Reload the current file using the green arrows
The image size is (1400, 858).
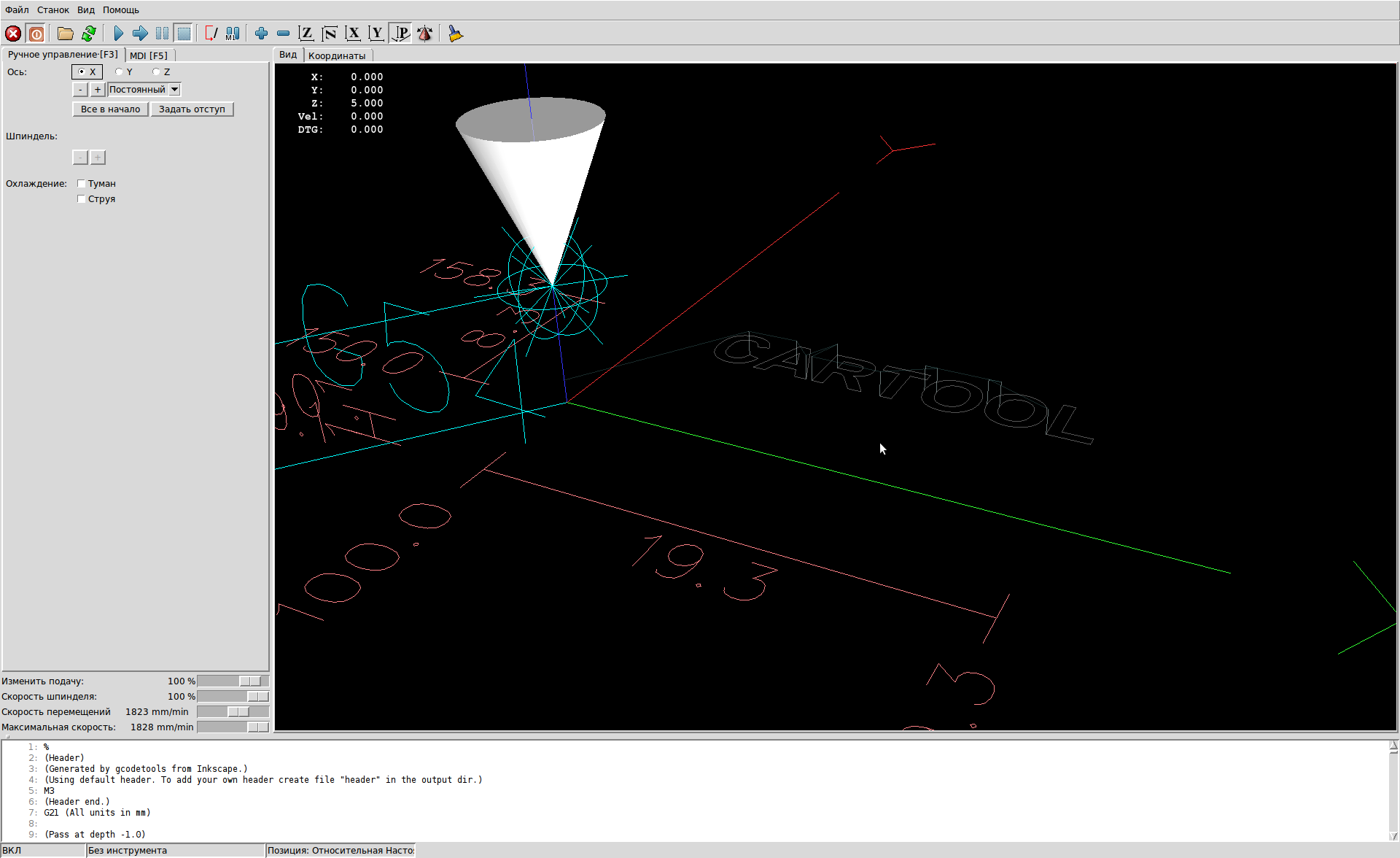89,34
